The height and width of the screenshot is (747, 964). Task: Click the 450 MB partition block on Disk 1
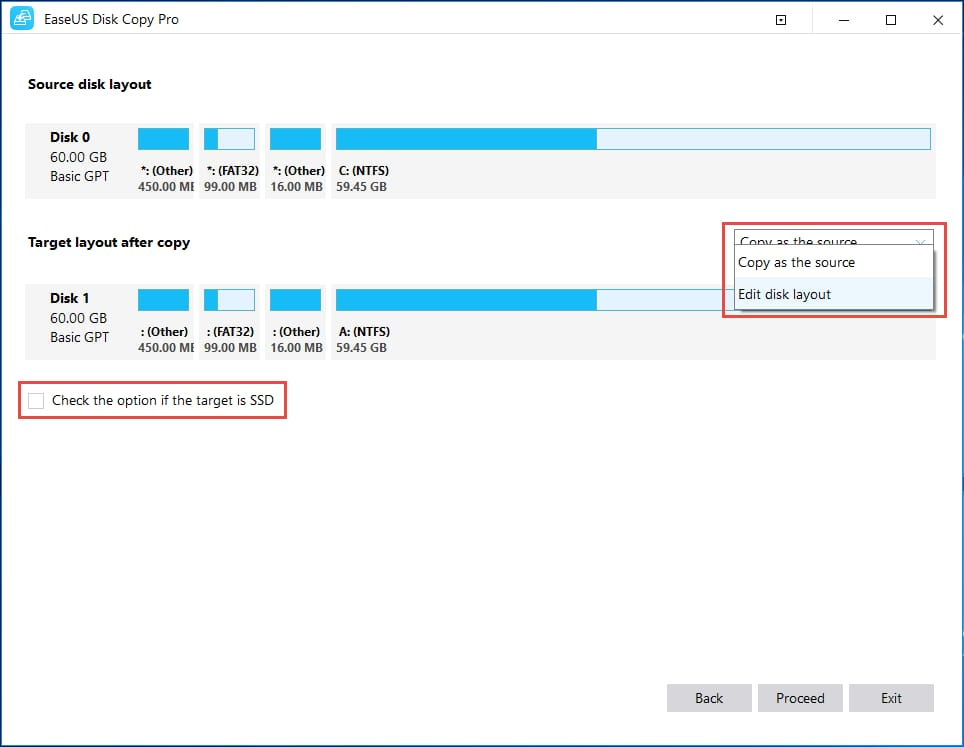[x=163, y=299]
